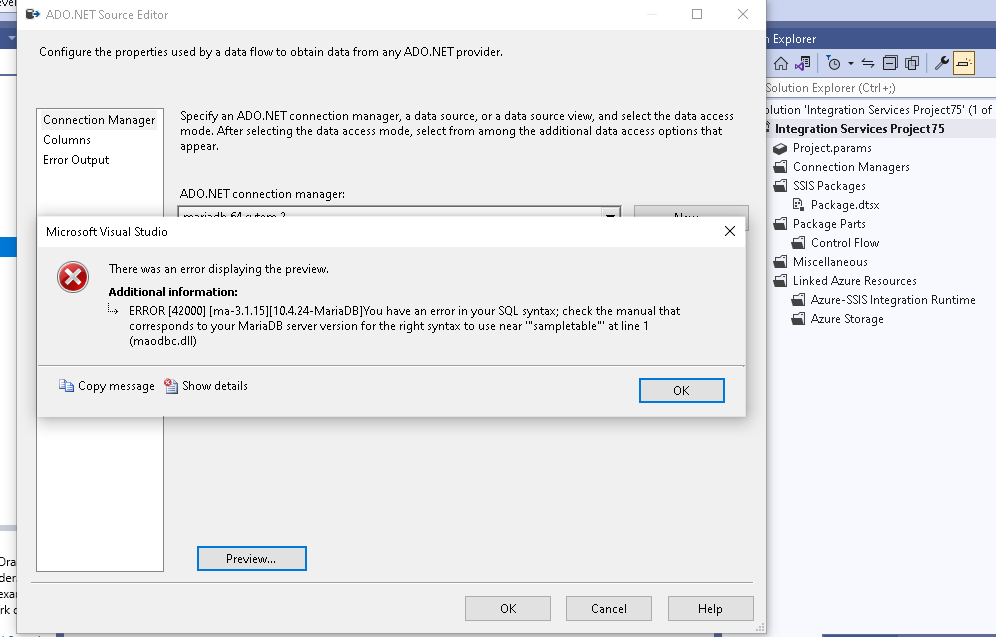This screenshot has height=637, width=996.
Task: Select Solution 'Integration Services Project75' node
Action: click(880, 110)
